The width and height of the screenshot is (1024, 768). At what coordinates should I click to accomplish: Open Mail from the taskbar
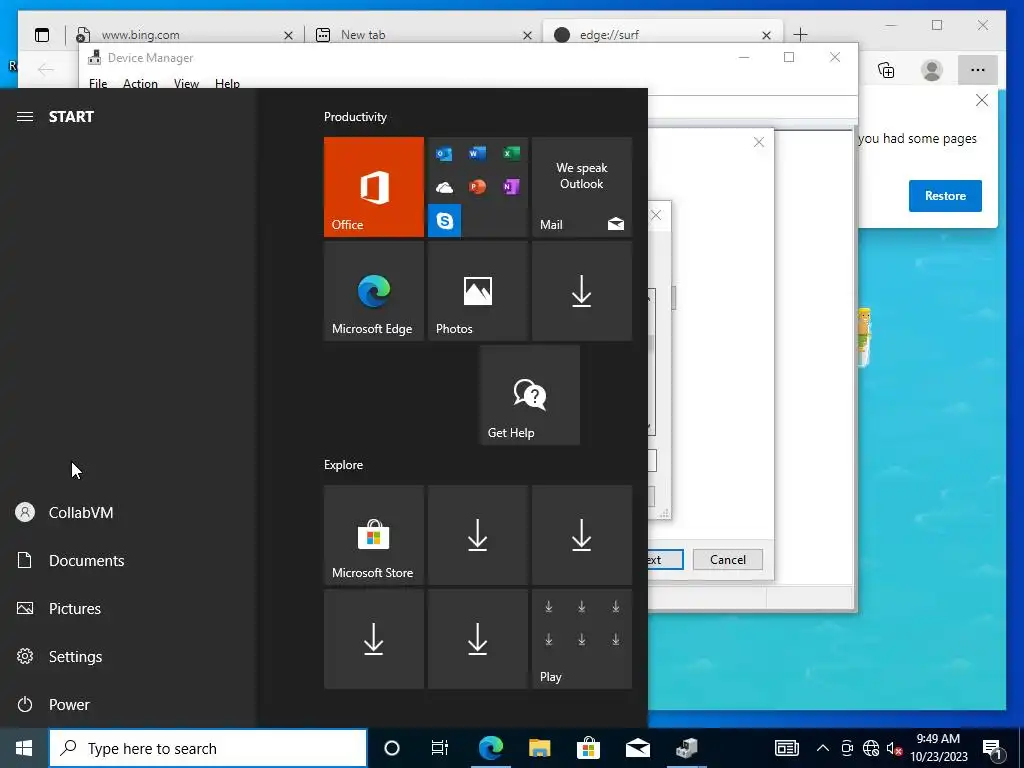pyautogui.click(x=637, y=748)
